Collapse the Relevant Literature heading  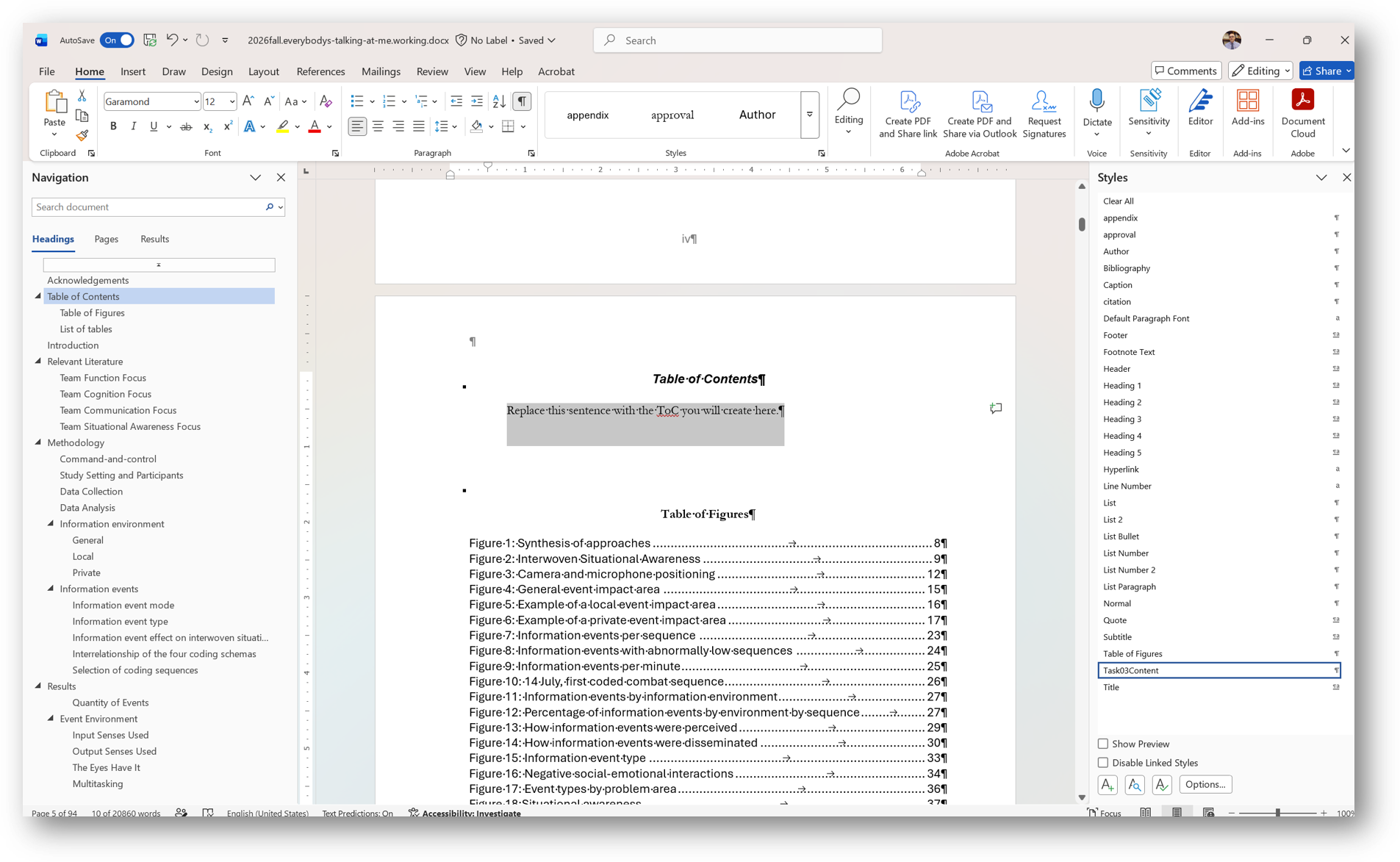[x=38, y=361]
